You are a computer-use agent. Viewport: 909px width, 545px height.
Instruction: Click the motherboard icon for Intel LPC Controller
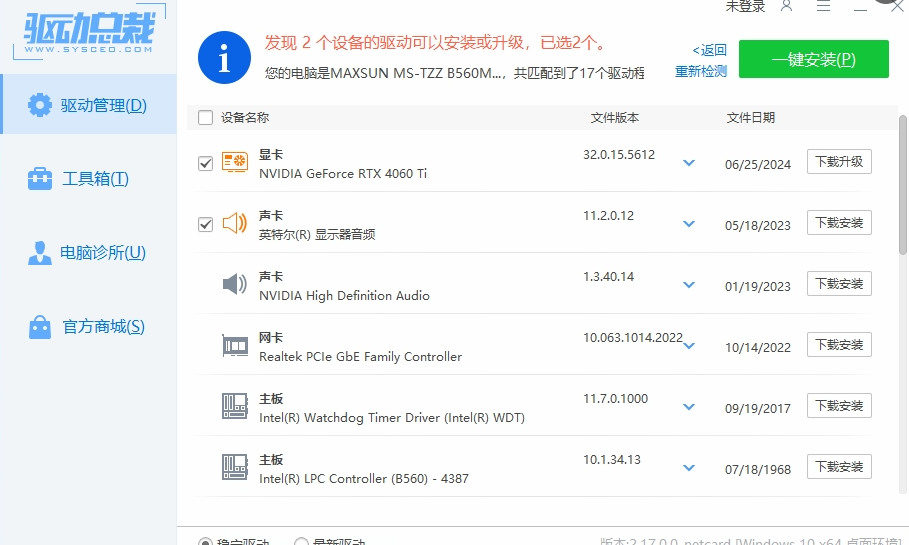point(235,467)
